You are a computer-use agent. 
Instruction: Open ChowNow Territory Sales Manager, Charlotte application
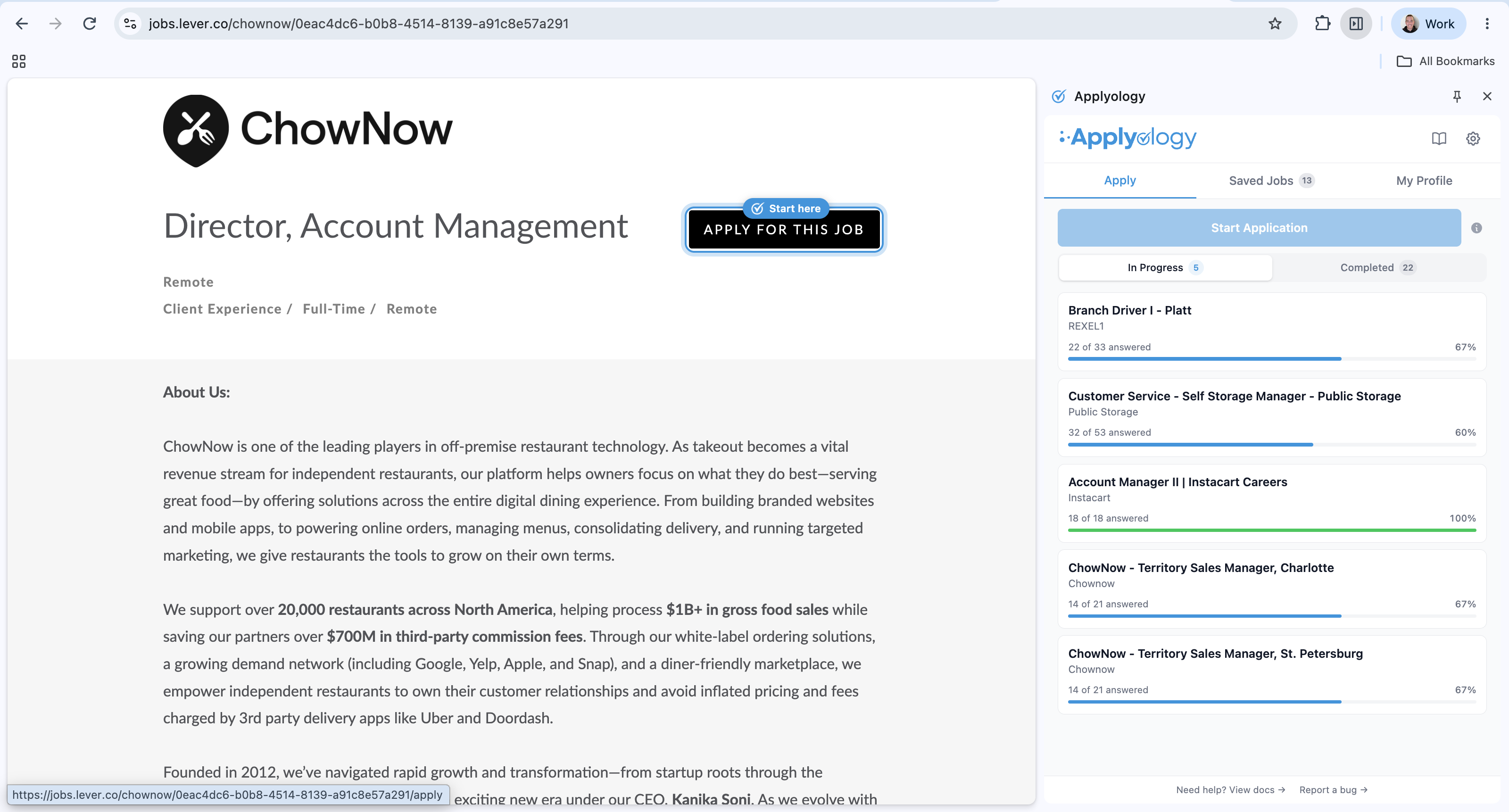[x=1272, y=589]
